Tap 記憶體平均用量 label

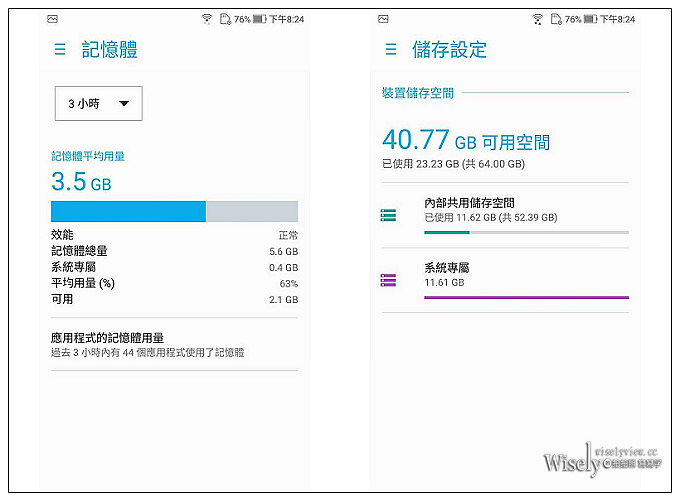[x=88, y=156]
